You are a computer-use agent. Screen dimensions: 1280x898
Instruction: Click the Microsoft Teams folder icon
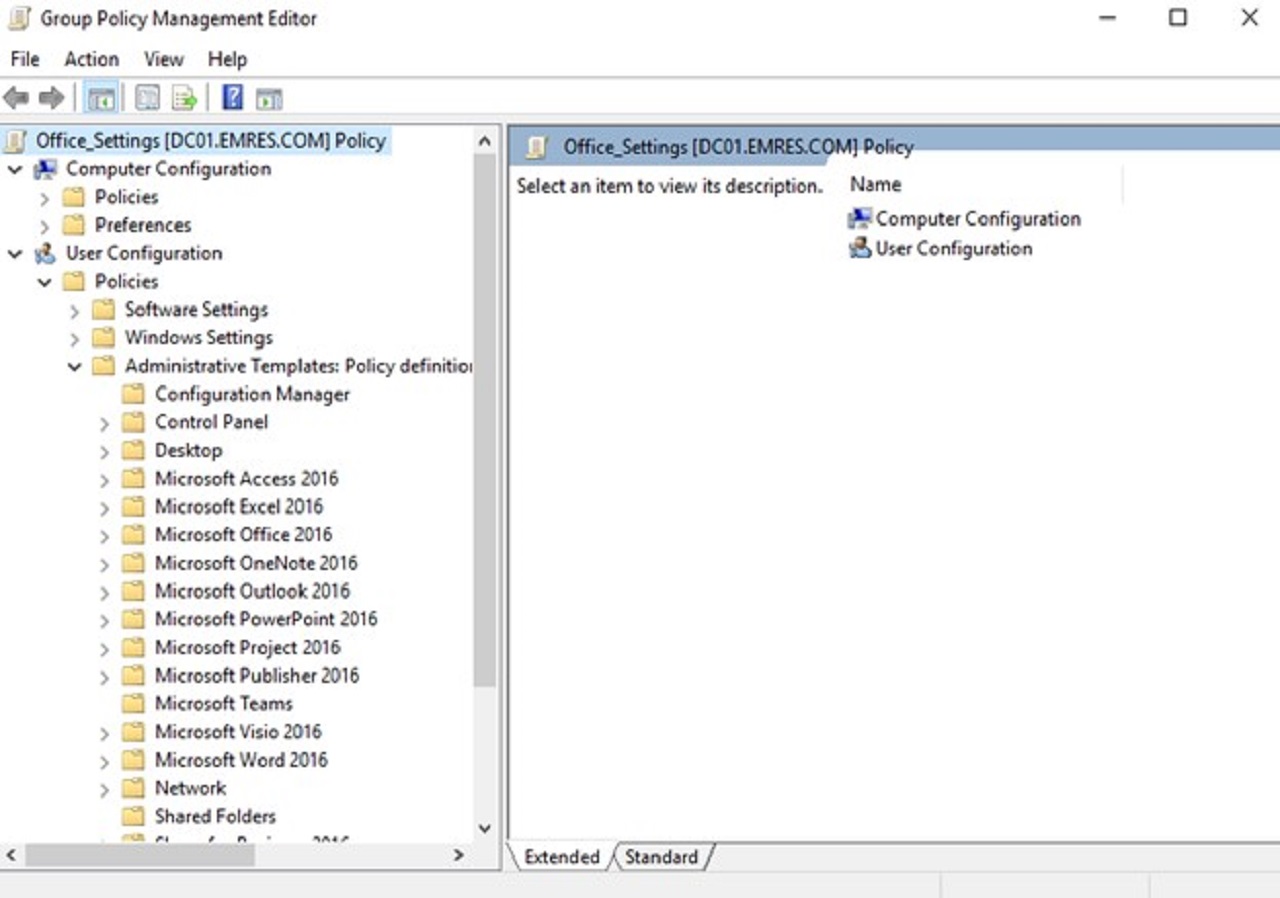click(134, 703)
